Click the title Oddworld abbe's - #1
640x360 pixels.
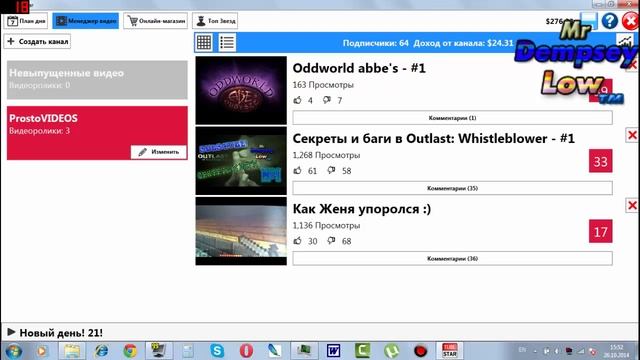359,68
